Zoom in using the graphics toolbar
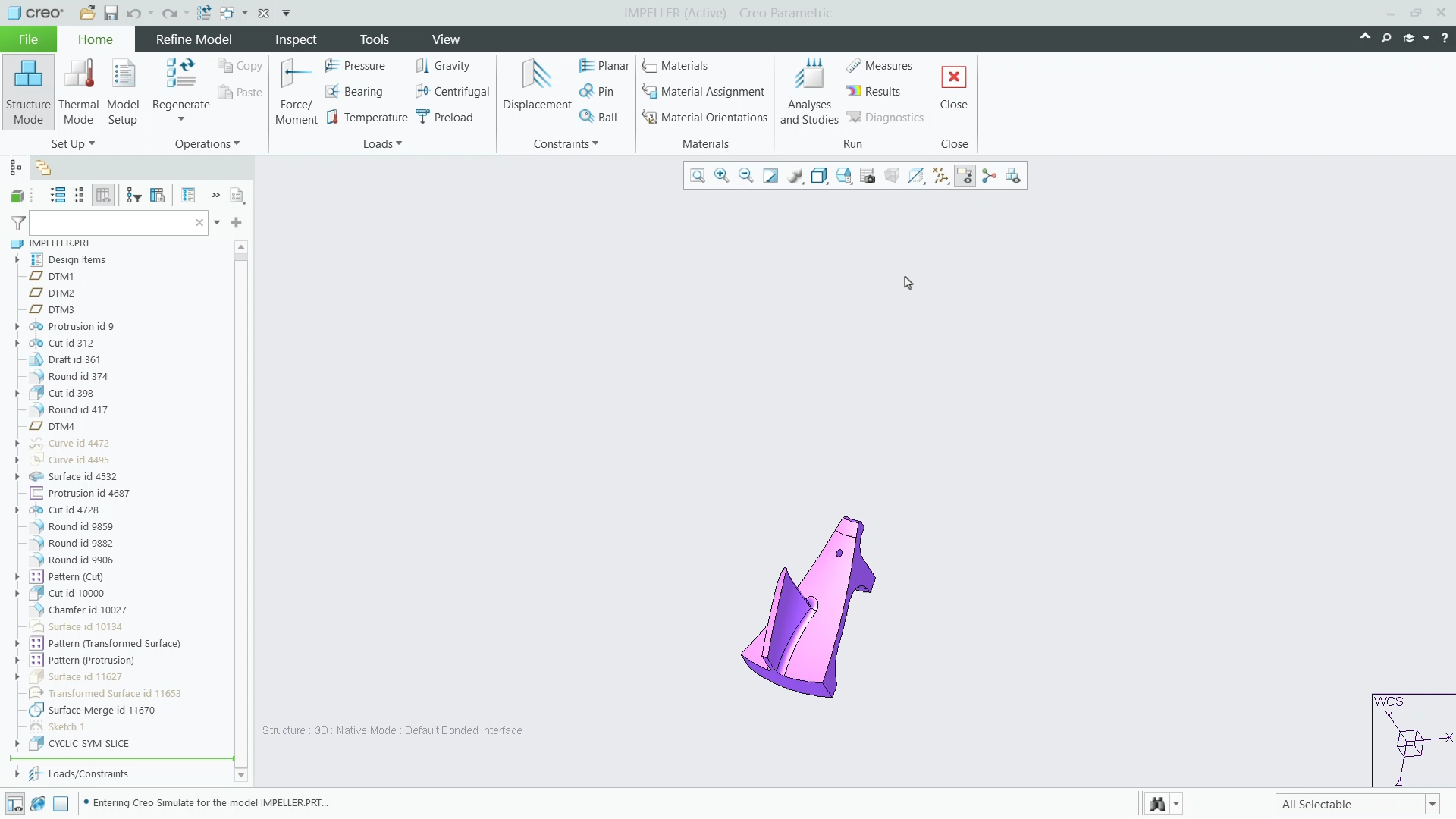This screenshot has height=819, width=1456. (721, 176)
